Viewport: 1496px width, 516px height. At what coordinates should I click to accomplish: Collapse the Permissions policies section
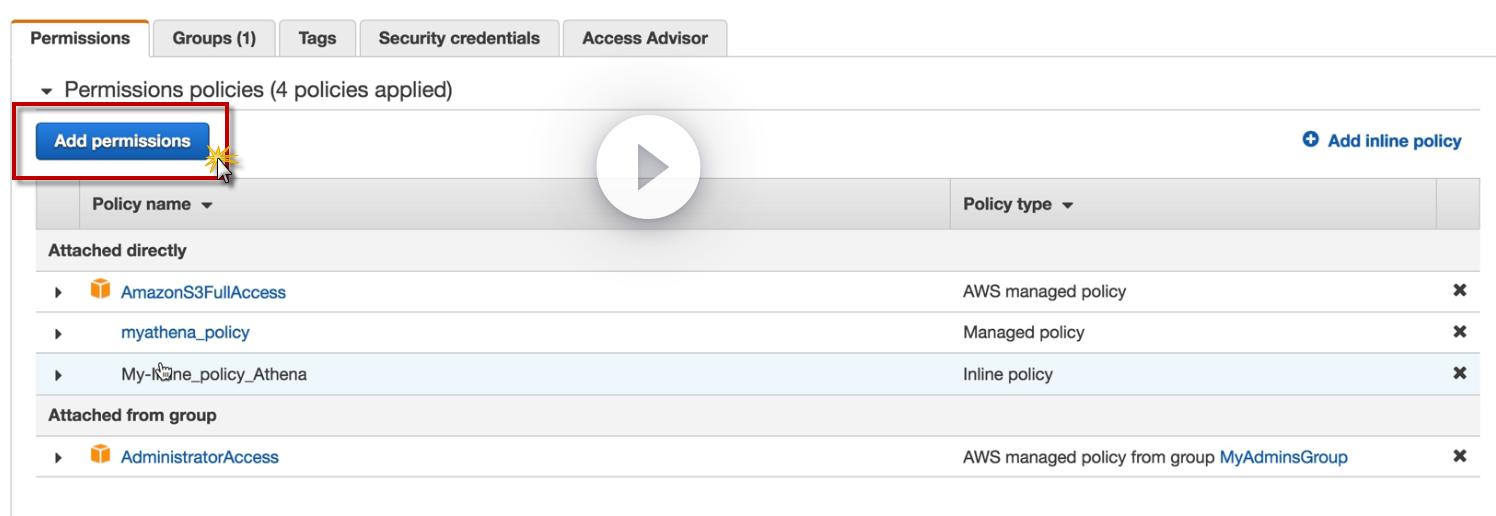pos(46,92)
